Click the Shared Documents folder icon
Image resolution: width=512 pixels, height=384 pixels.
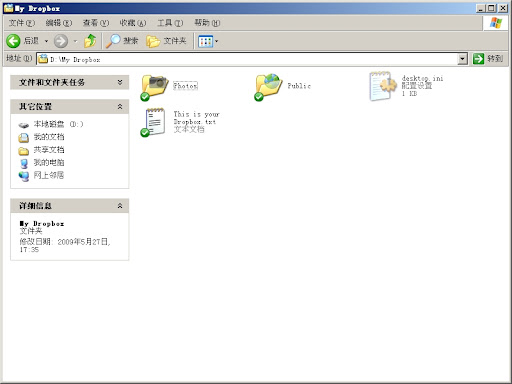[24, 151]
